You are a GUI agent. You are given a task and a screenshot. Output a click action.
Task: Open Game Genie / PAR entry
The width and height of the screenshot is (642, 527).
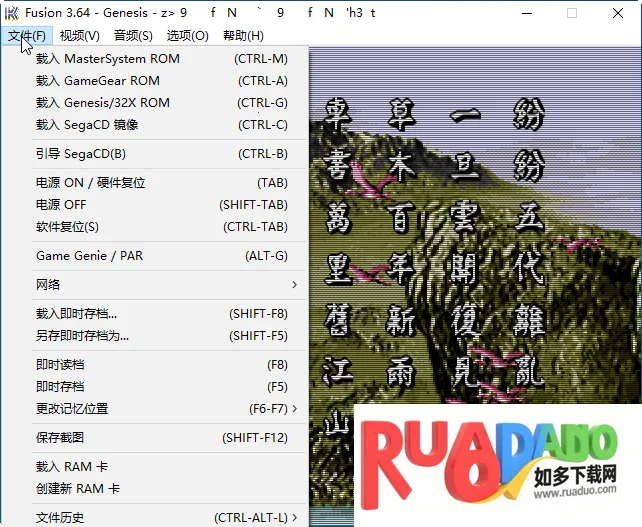(90, 256)
